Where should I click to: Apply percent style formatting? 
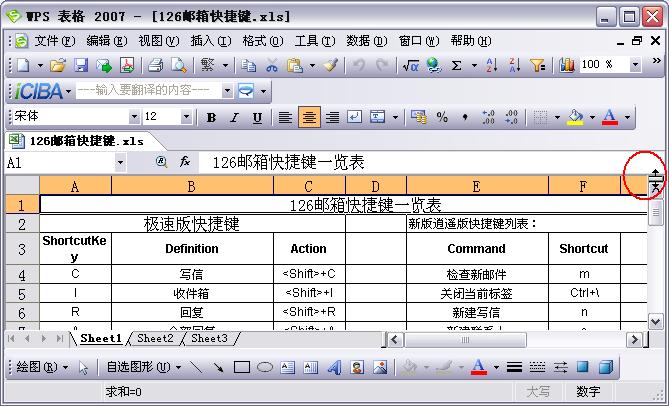coord(442,117)
